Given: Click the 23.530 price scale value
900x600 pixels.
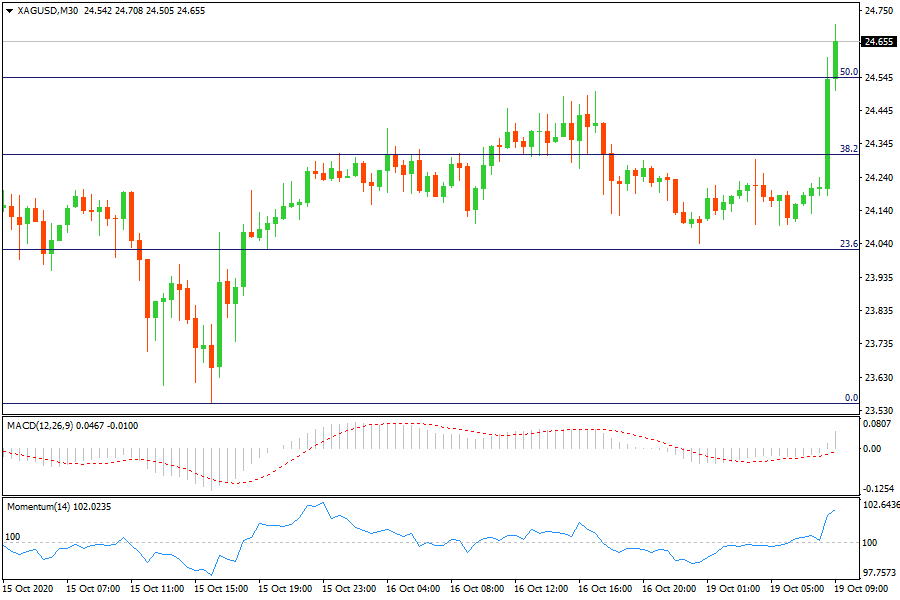Looking at the screenshot, I should (x=878, y=411).
